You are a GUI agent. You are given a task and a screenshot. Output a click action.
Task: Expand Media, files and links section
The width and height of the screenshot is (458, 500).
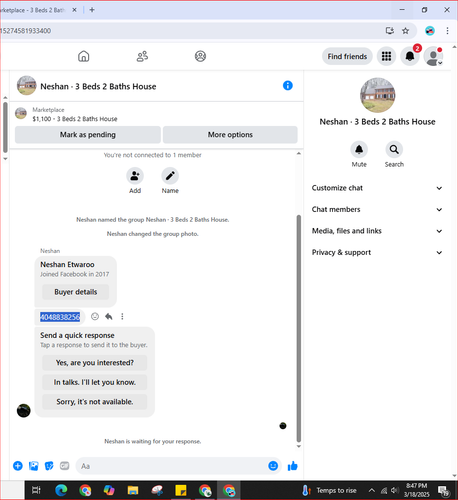(377, 231)
